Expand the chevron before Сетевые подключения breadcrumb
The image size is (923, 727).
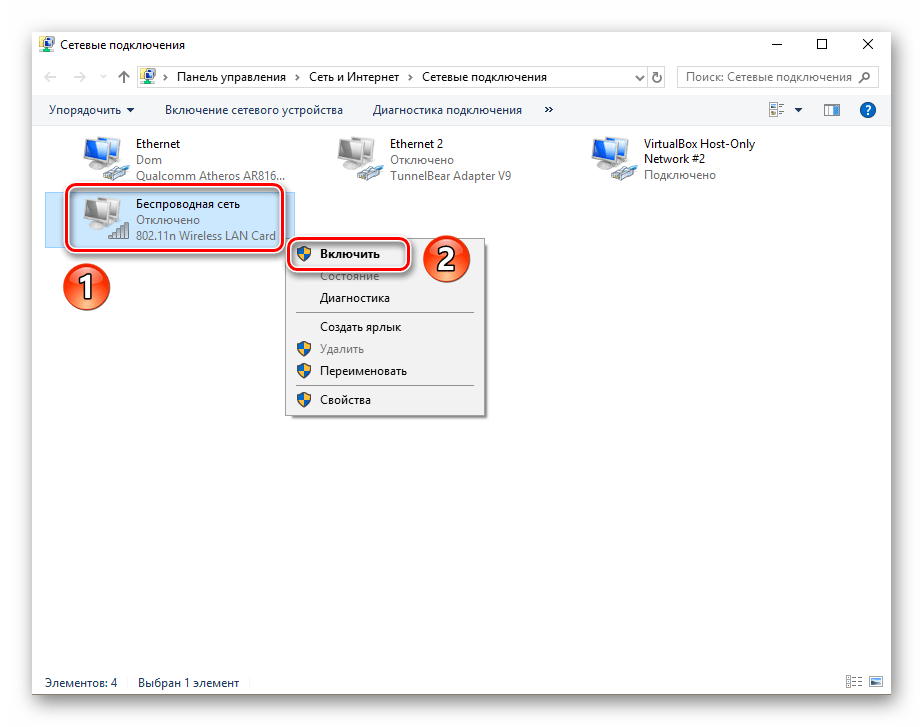(410, 77)
